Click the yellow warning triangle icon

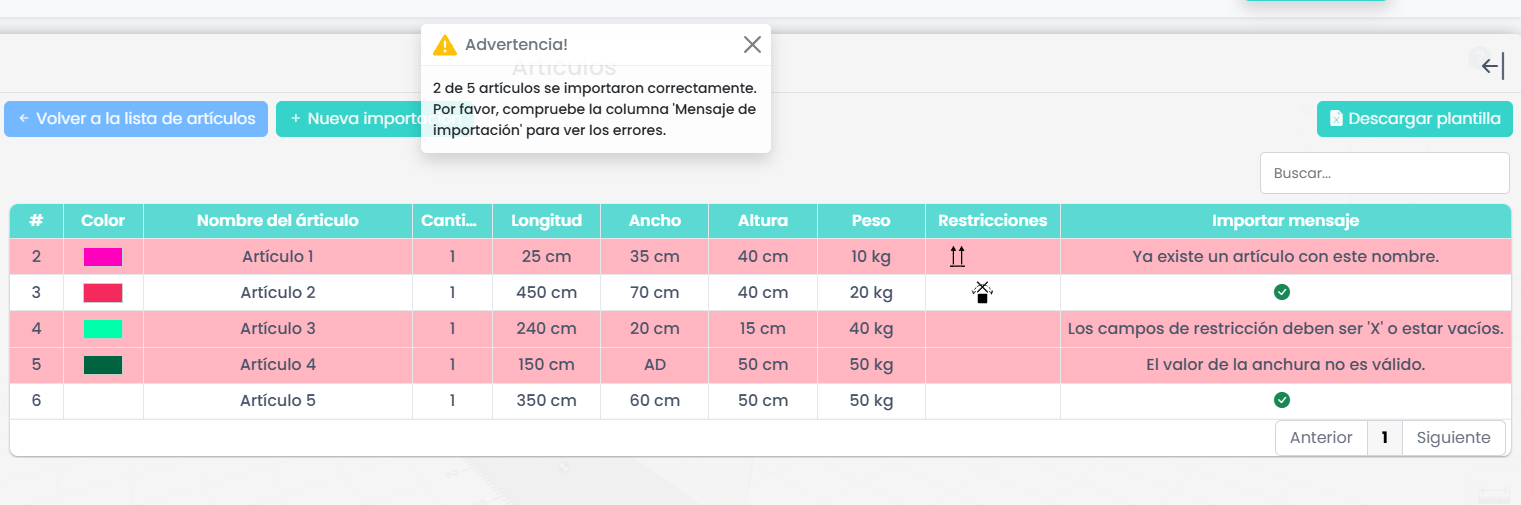coord(445,45)
